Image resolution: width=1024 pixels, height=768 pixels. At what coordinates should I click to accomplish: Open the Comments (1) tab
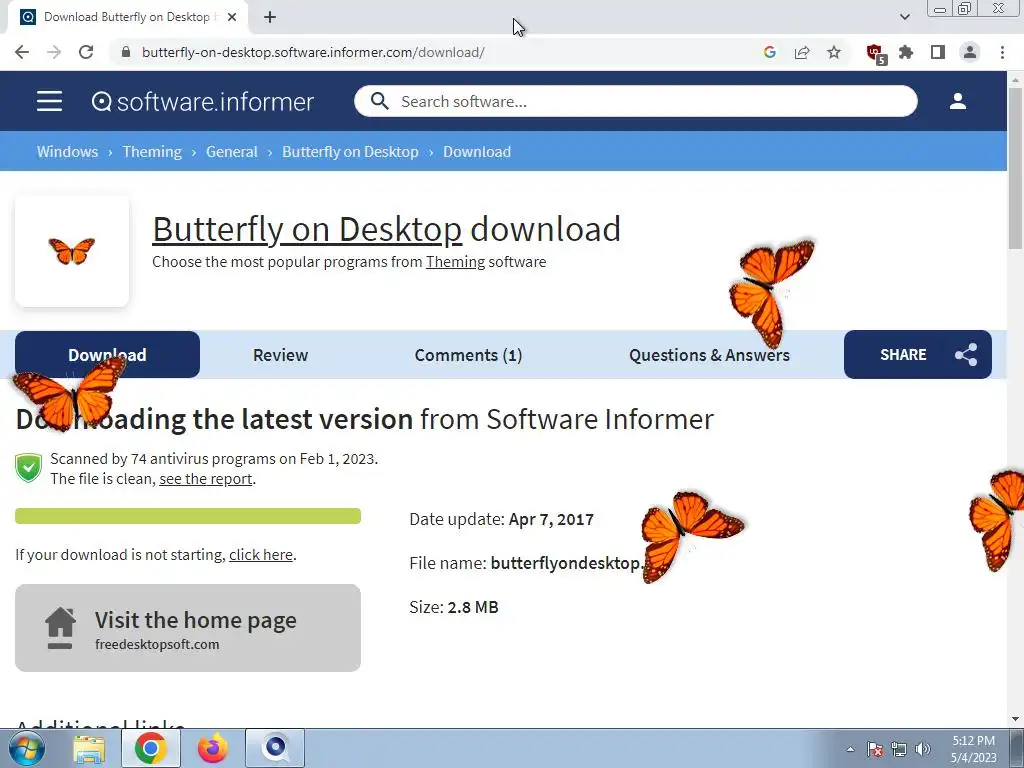(x=468, y=355)
